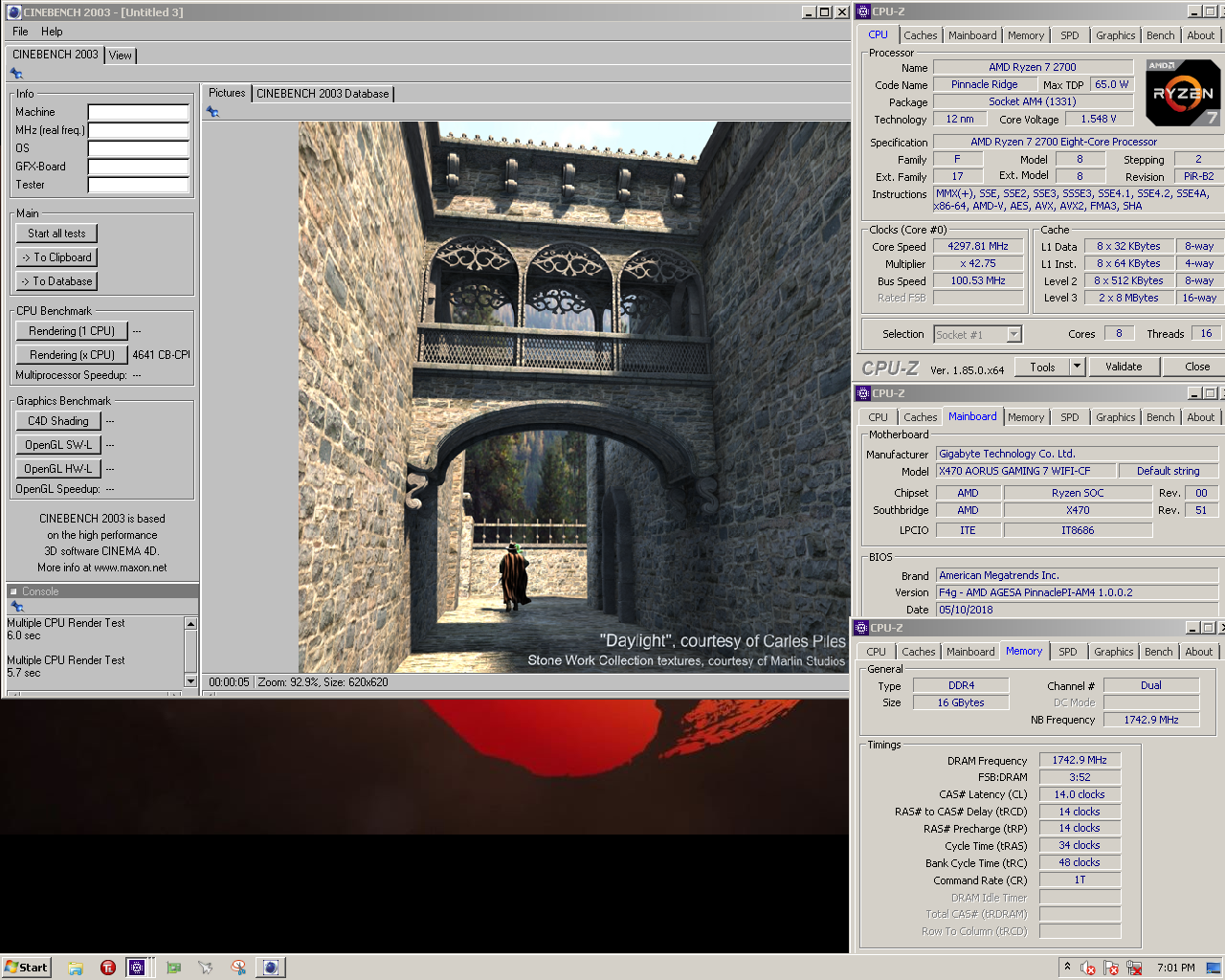Screen dimensions: 1225x980
Task: Open the Graphics tab in the Mainboard CPU-Z window
Action: click(1116, 417)
